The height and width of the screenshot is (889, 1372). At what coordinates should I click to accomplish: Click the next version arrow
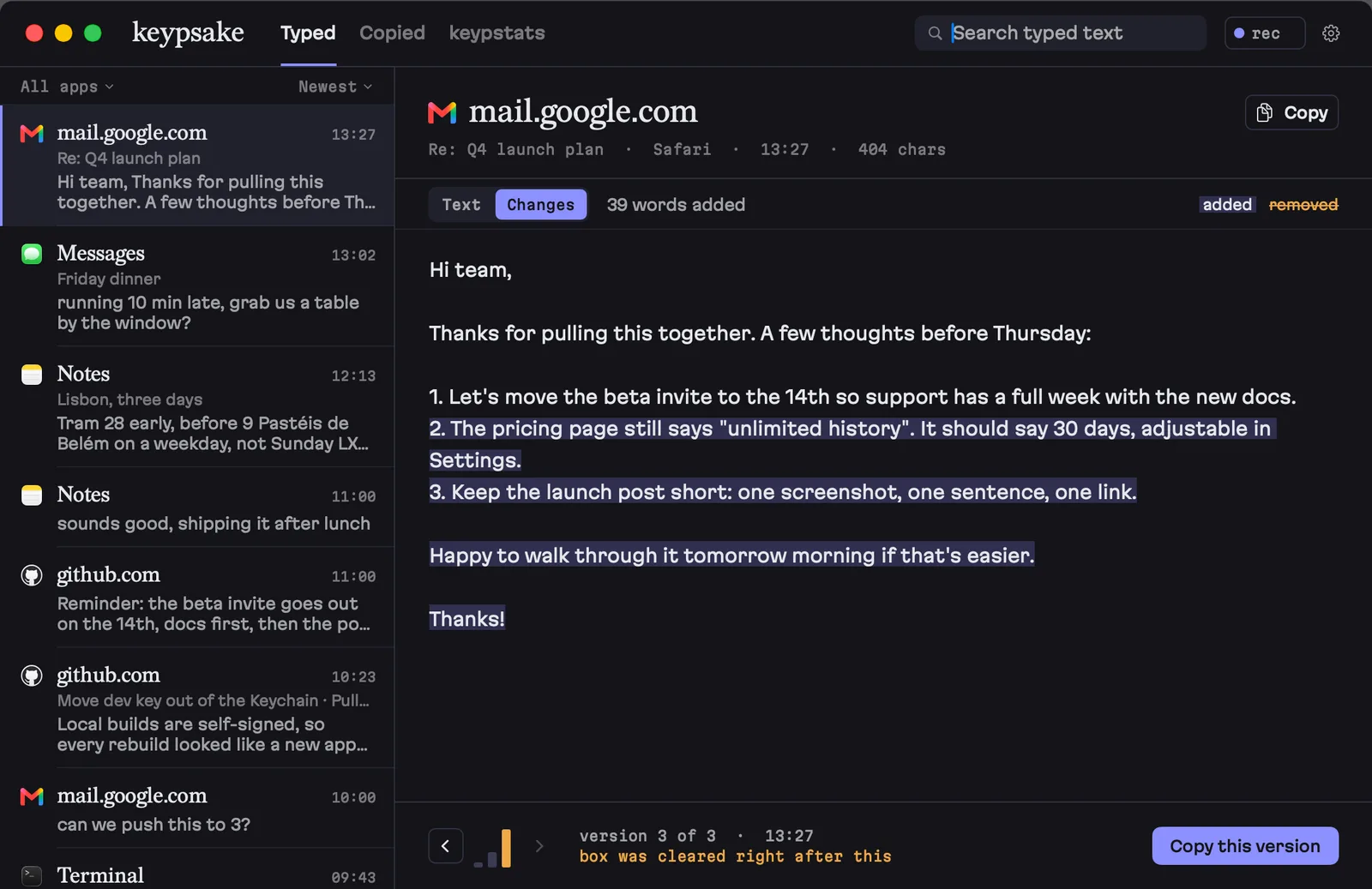click(539, 846)
